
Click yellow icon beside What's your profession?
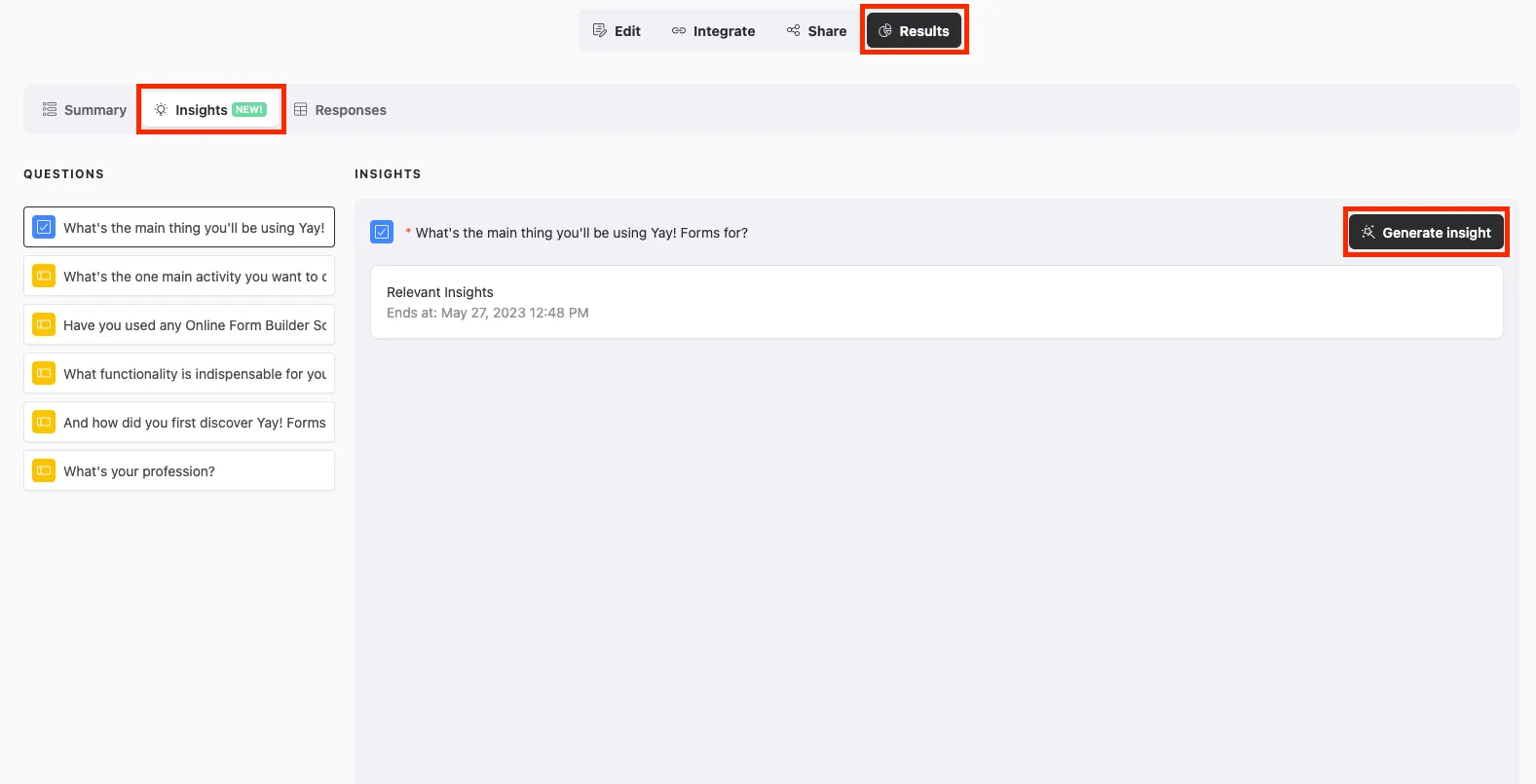tap(44, 470)
